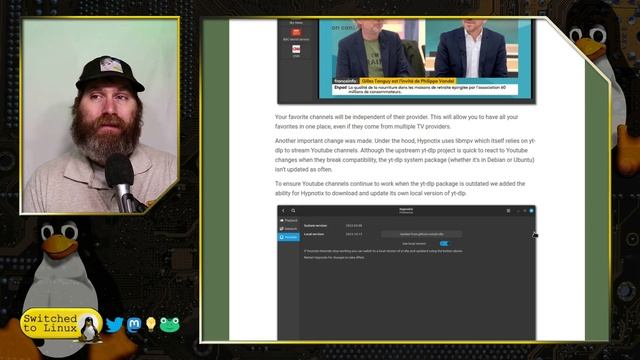Viewport: 640px width, 360px height.
Task: Open the Hypnotix hamburger menu icon
Action: point(508,211)
